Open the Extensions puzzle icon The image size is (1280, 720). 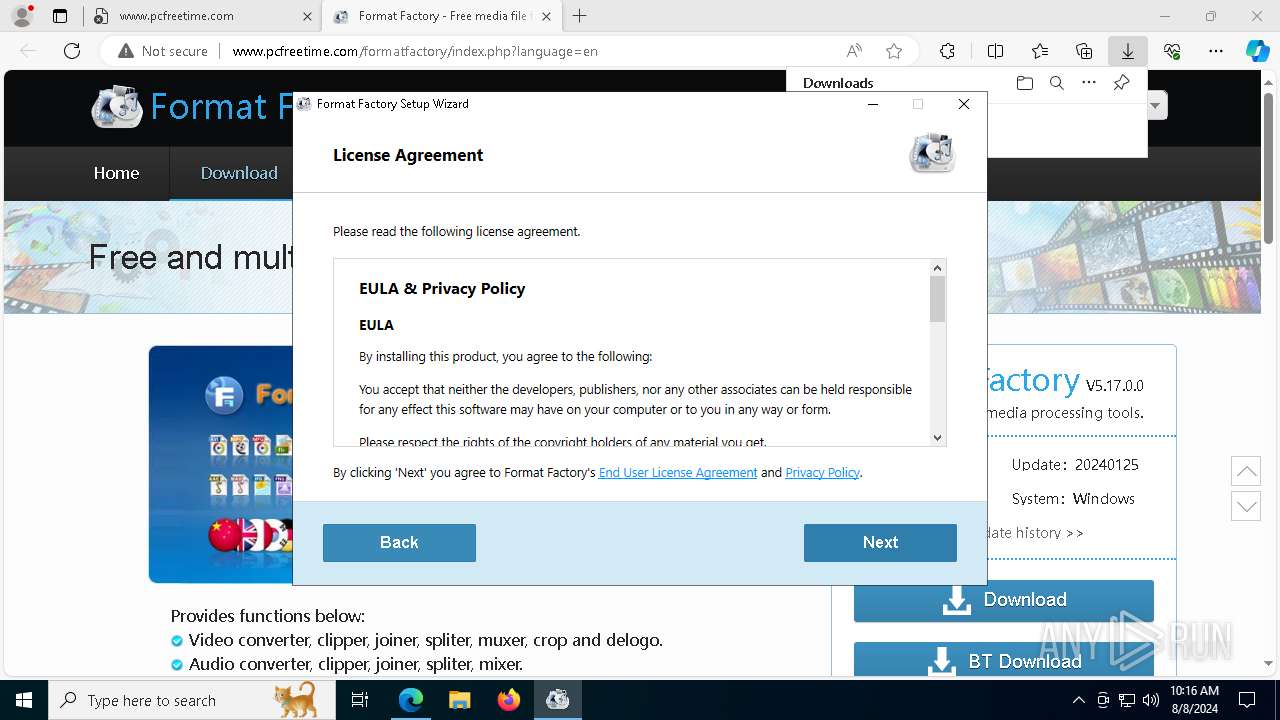(947, 51)
